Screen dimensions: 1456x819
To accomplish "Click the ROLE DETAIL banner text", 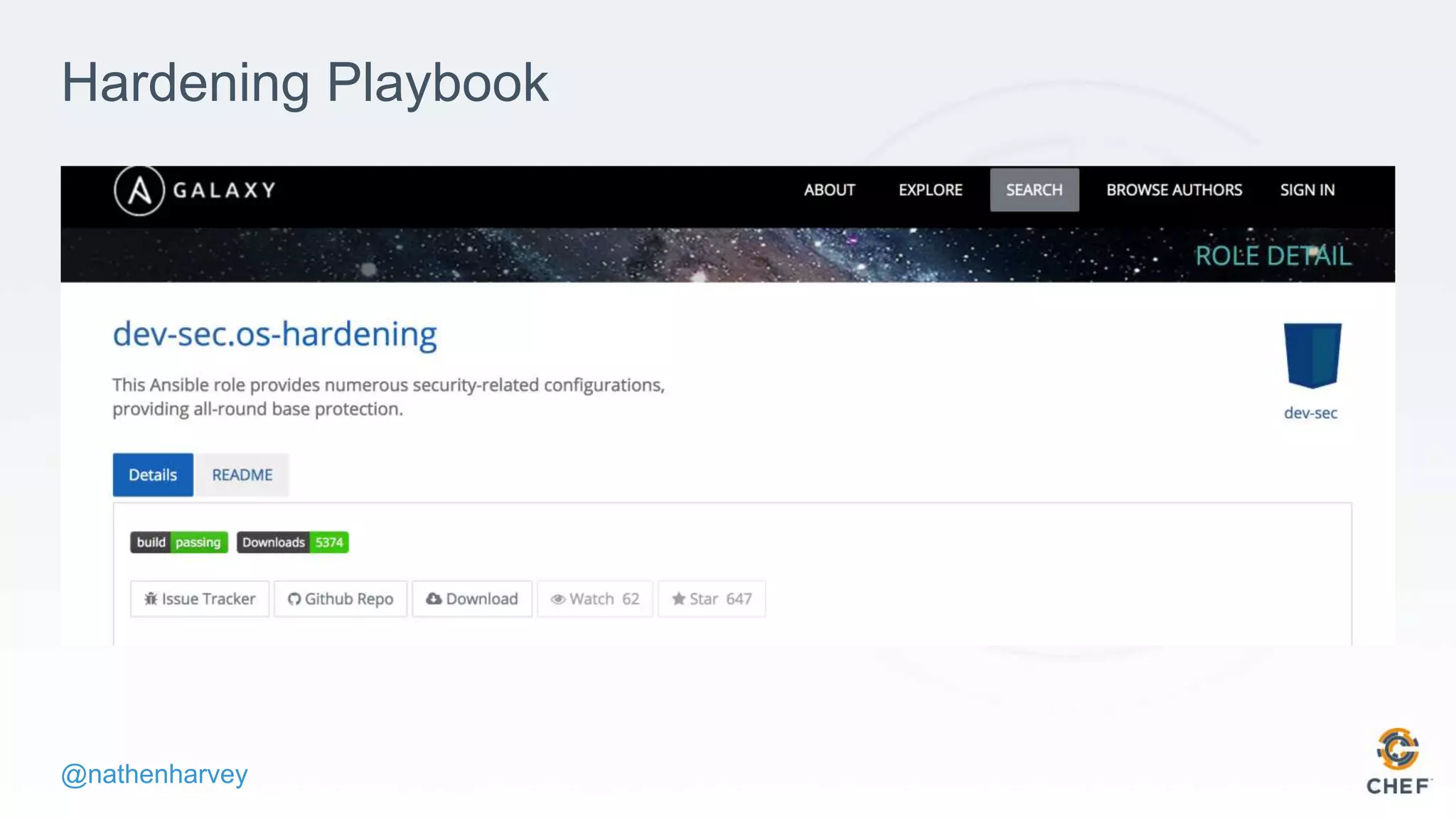I will [x=1273, y=256].
